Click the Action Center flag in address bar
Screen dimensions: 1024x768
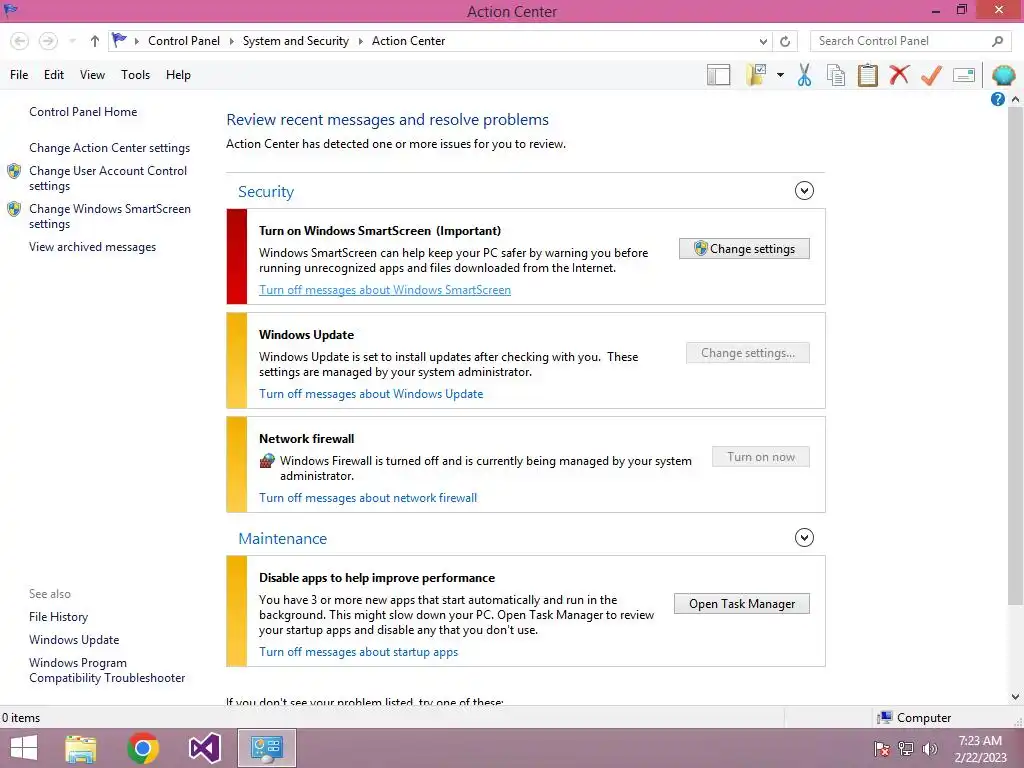pyautogui.click(x=120, y=40)
